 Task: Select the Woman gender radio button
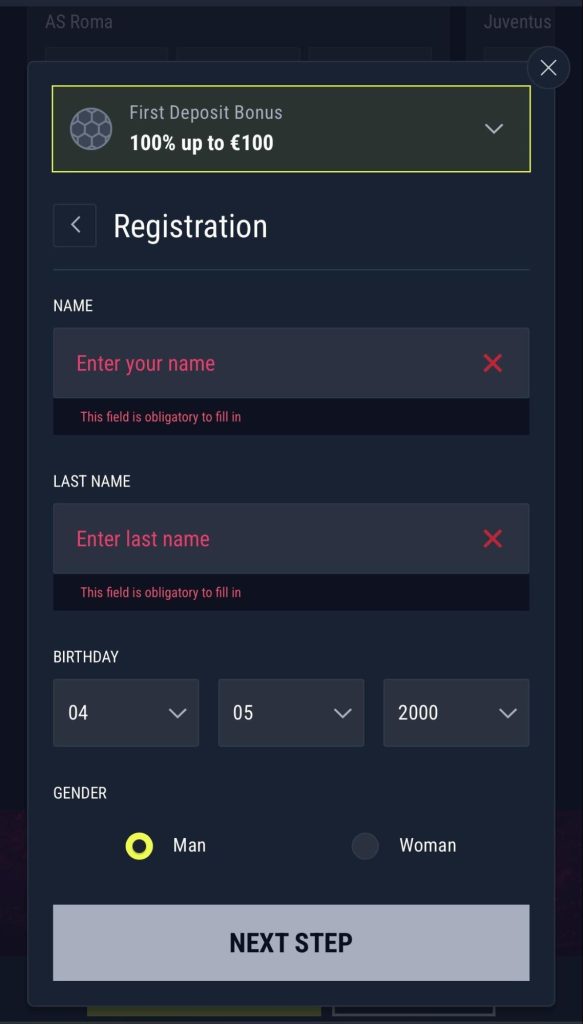tap(365, 846)
